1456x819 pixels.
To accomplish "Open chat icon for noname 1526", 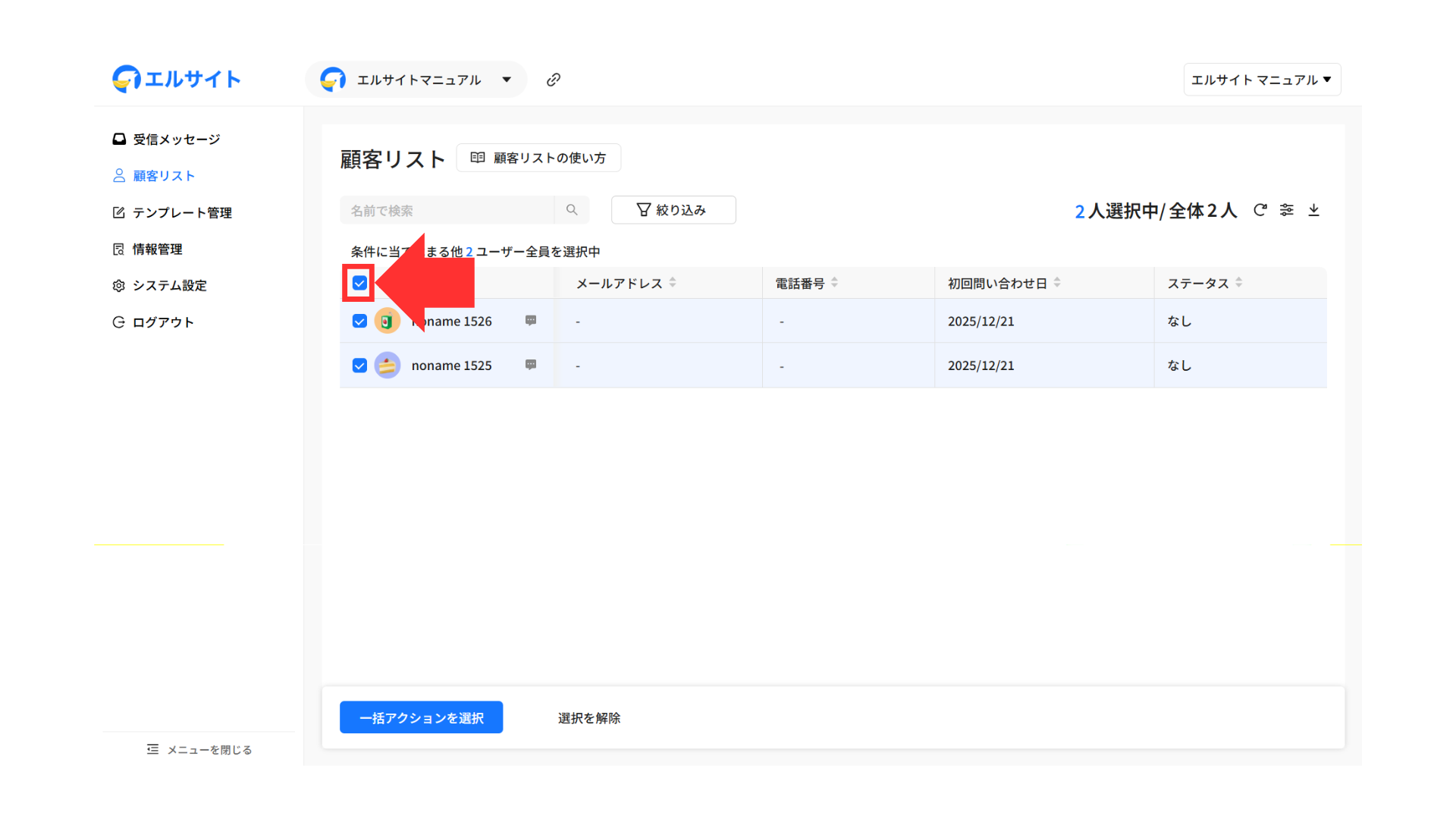I will point(531,321).
